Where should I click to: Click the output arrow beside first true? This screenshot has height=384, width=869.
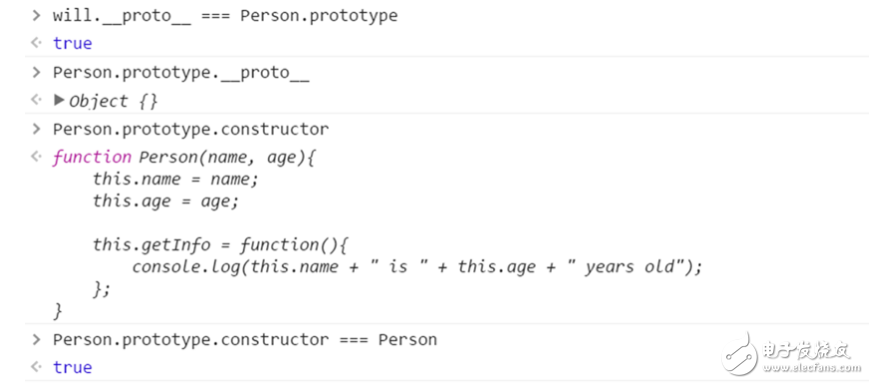[x=36, y=43]
